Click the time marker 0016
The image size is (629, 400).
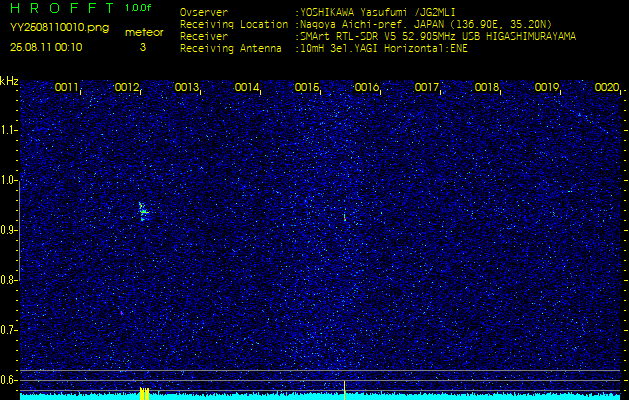pos(367,87)
